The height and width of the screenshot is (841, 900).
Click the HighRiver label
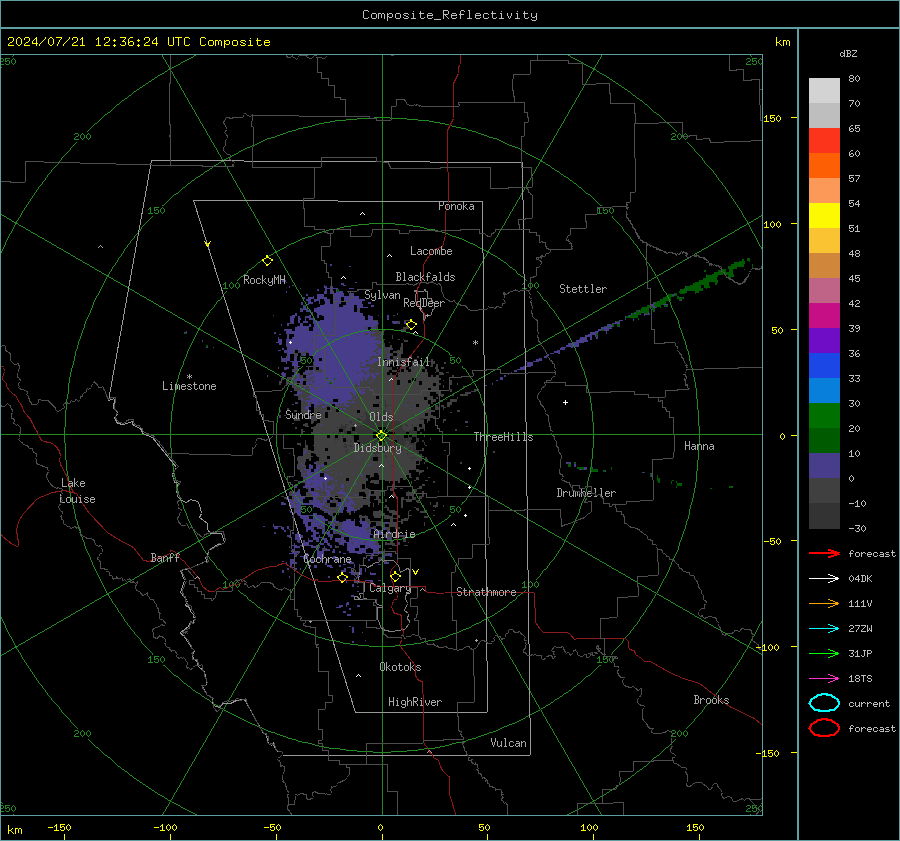click(x=415, y=702)
